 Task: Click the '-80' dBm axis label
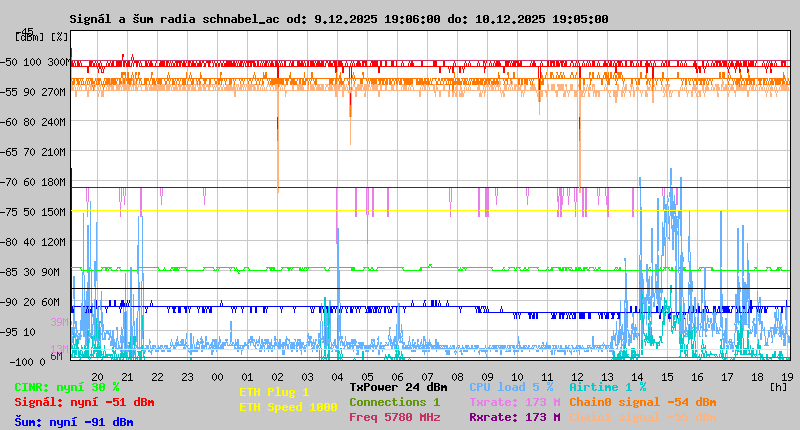point(8,242)
